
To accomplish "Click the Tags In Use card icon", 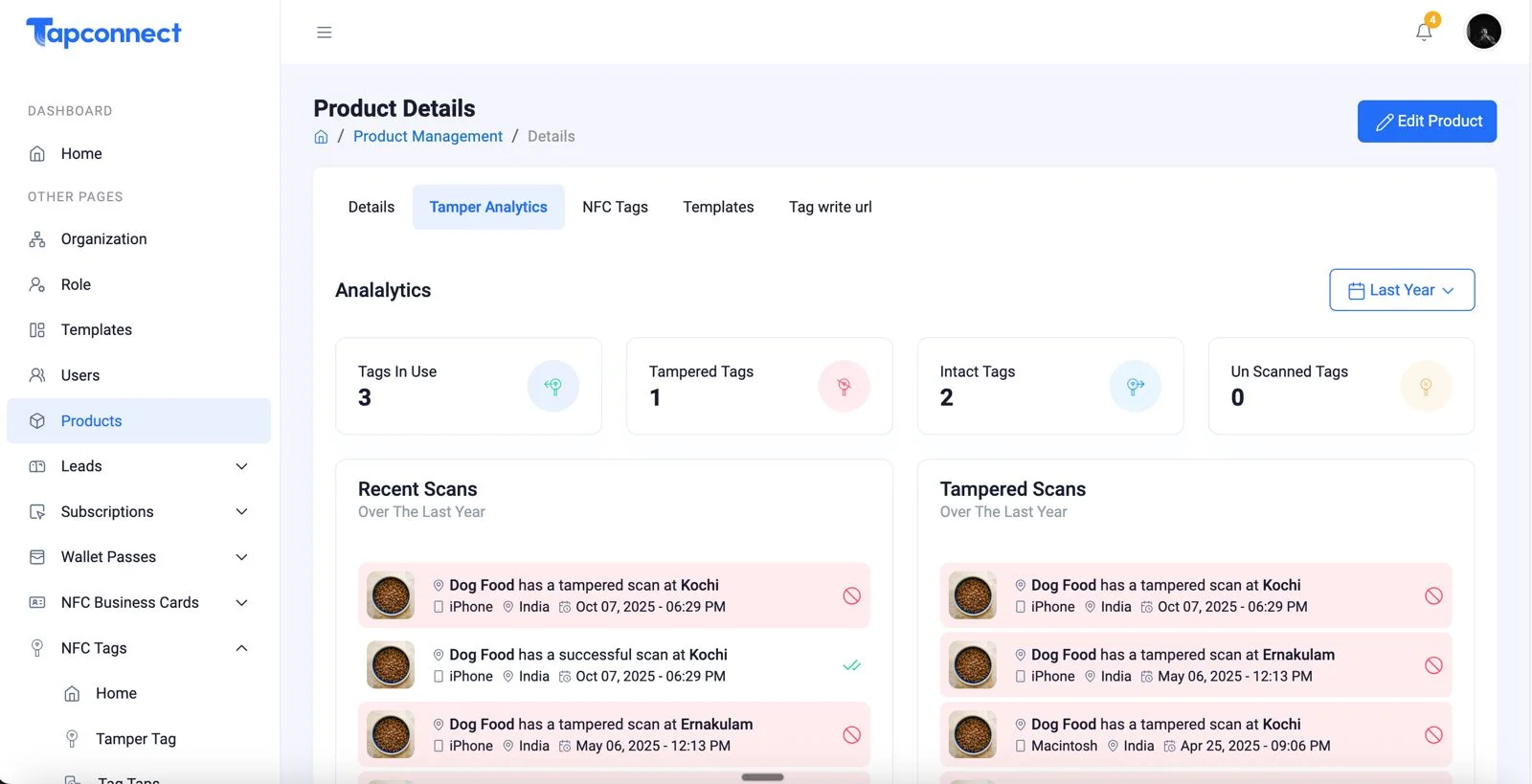I will (x=553, y=386).
